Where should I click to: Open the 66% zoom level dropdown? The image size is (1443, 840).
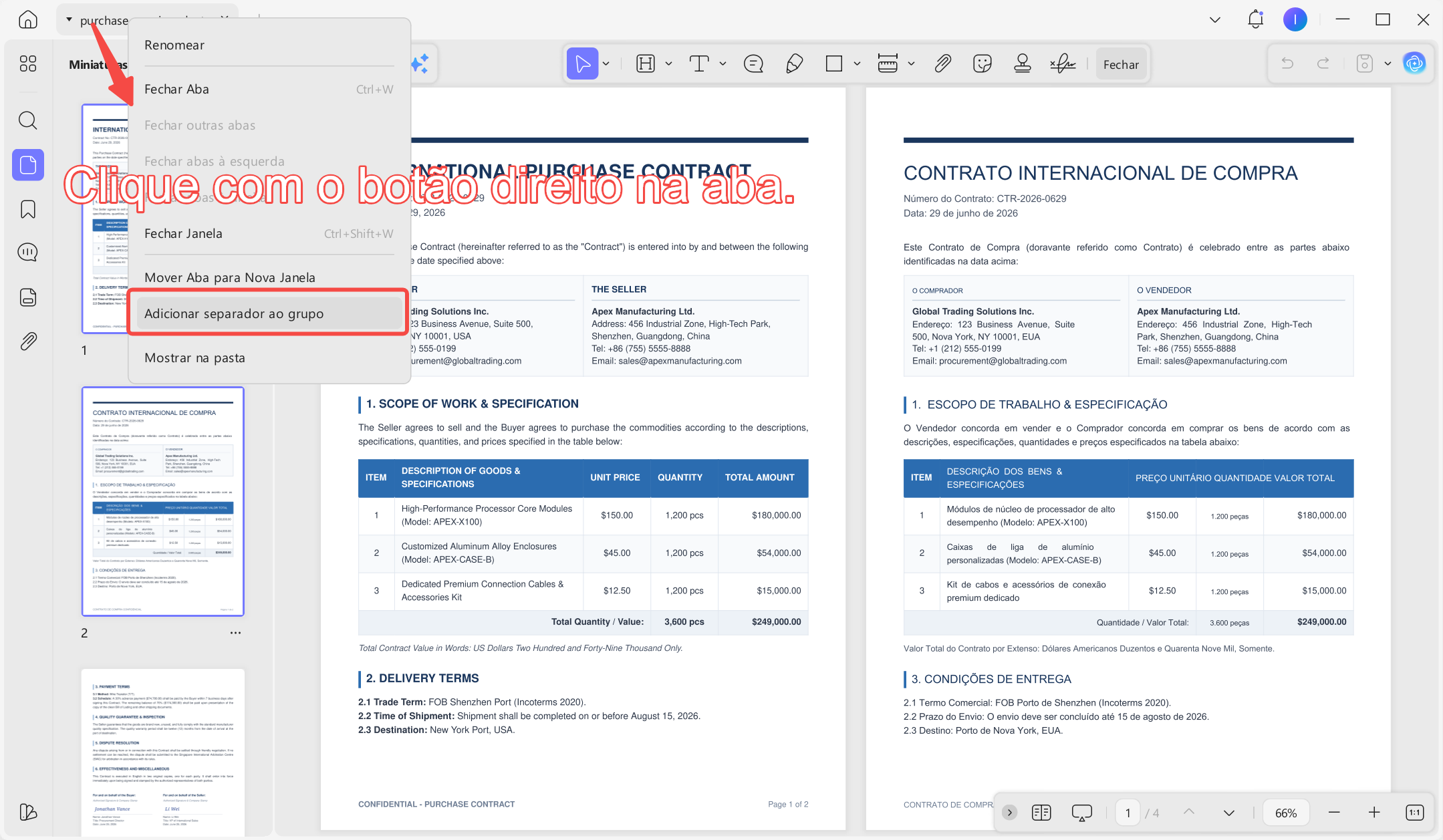tap(1286, 813)
